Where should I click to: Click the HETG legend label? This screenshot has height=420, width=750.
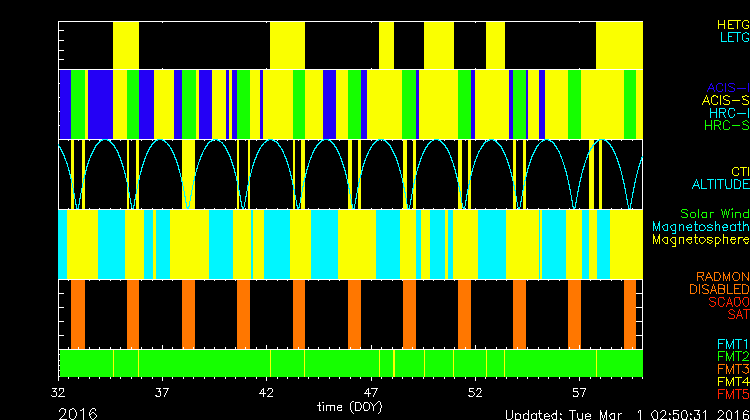(732, 23)
